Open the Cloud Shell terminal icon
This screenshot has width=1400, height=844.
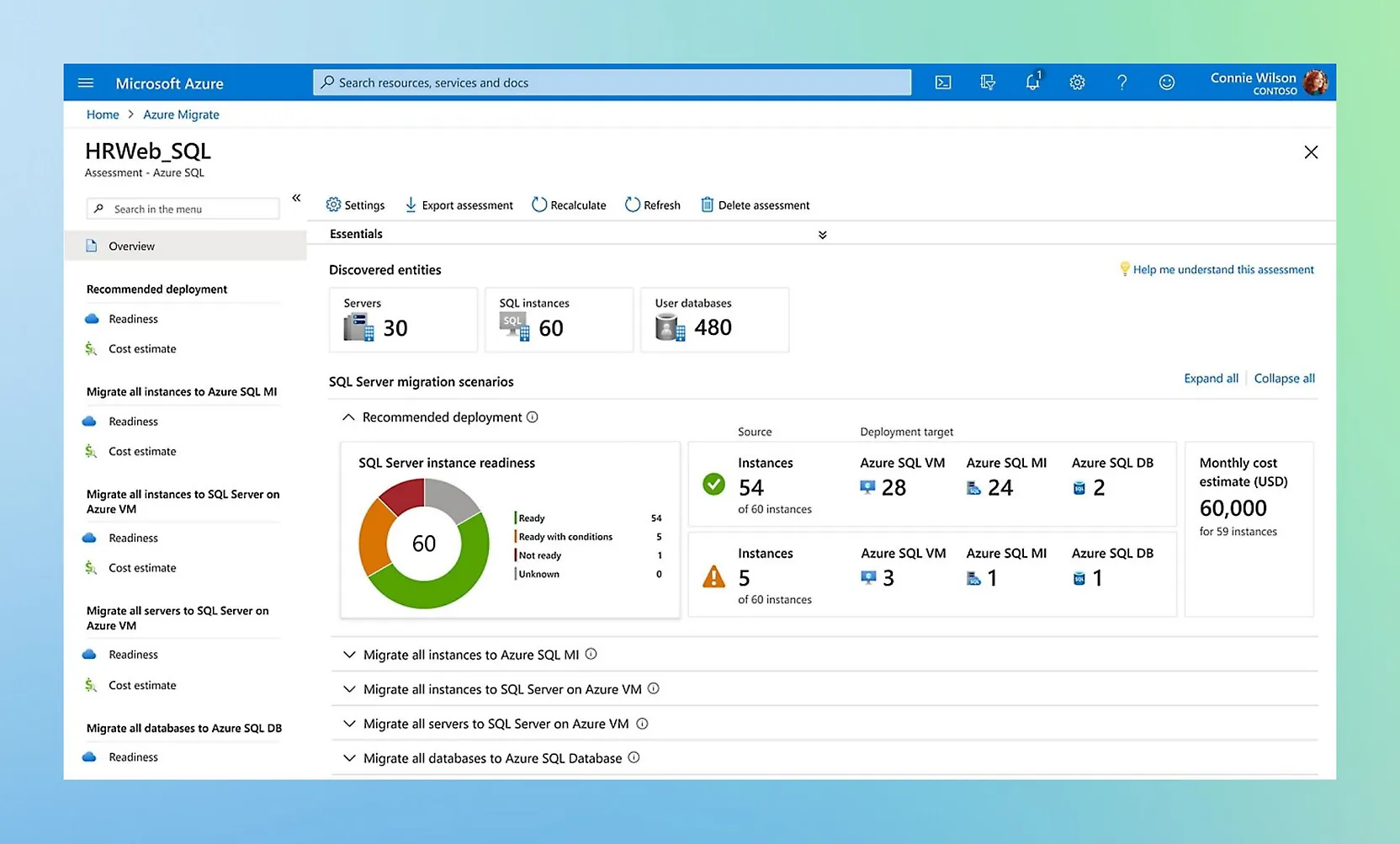[x=943, y=82]
